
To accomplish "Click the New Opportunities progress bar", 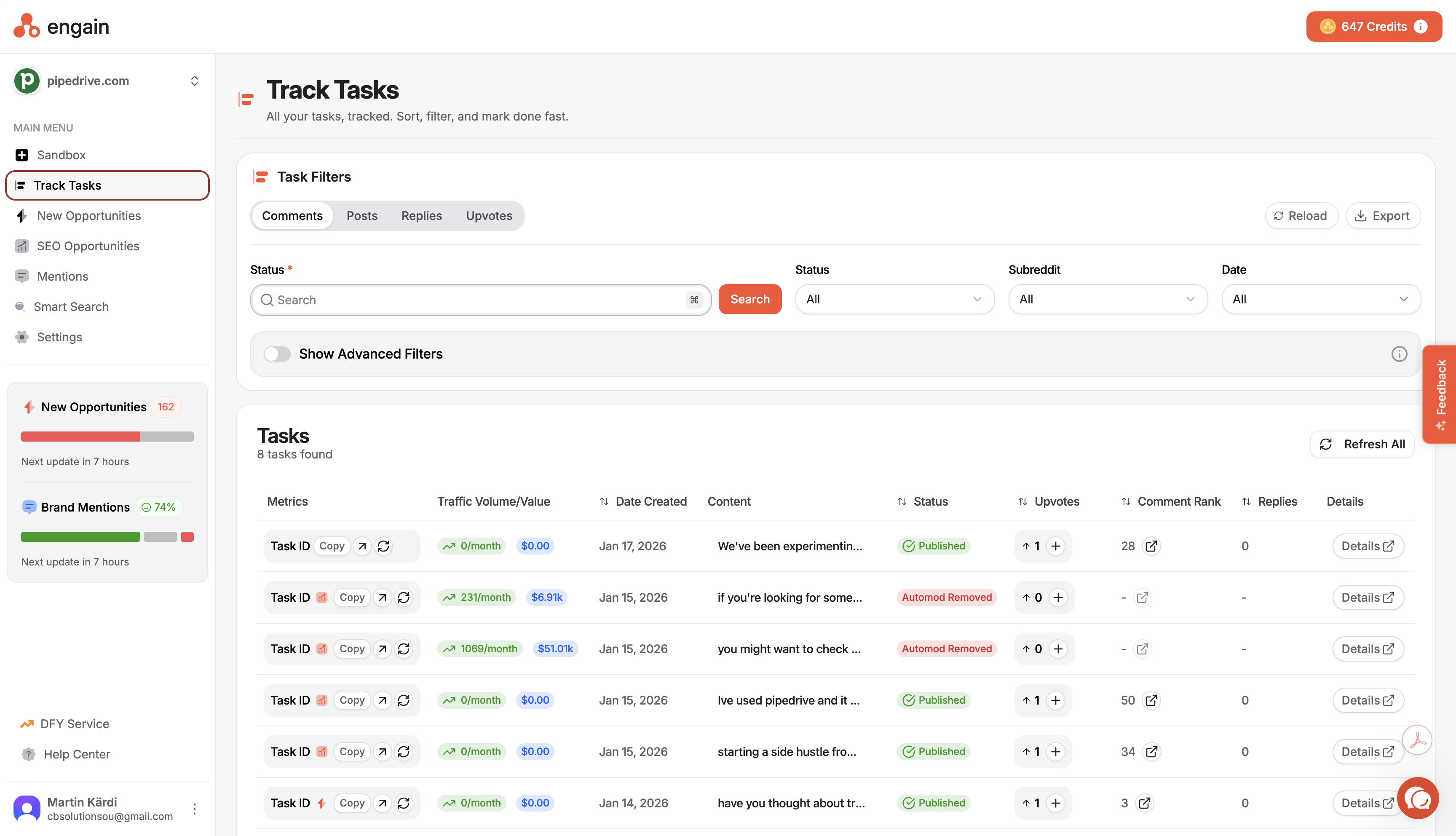I will 107,437.
